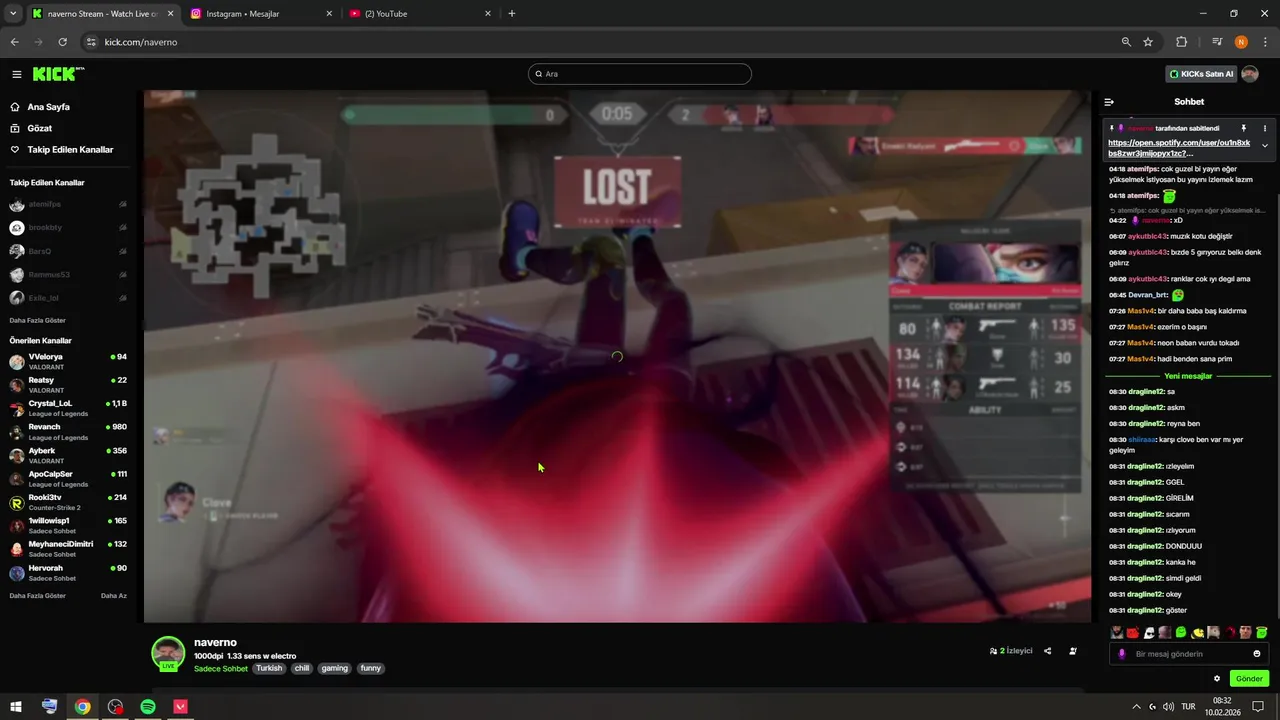Open recommended channel ApoCalpSer
Image resolution: width=1280 pixels, height=720 pixels.
point(68,479)
